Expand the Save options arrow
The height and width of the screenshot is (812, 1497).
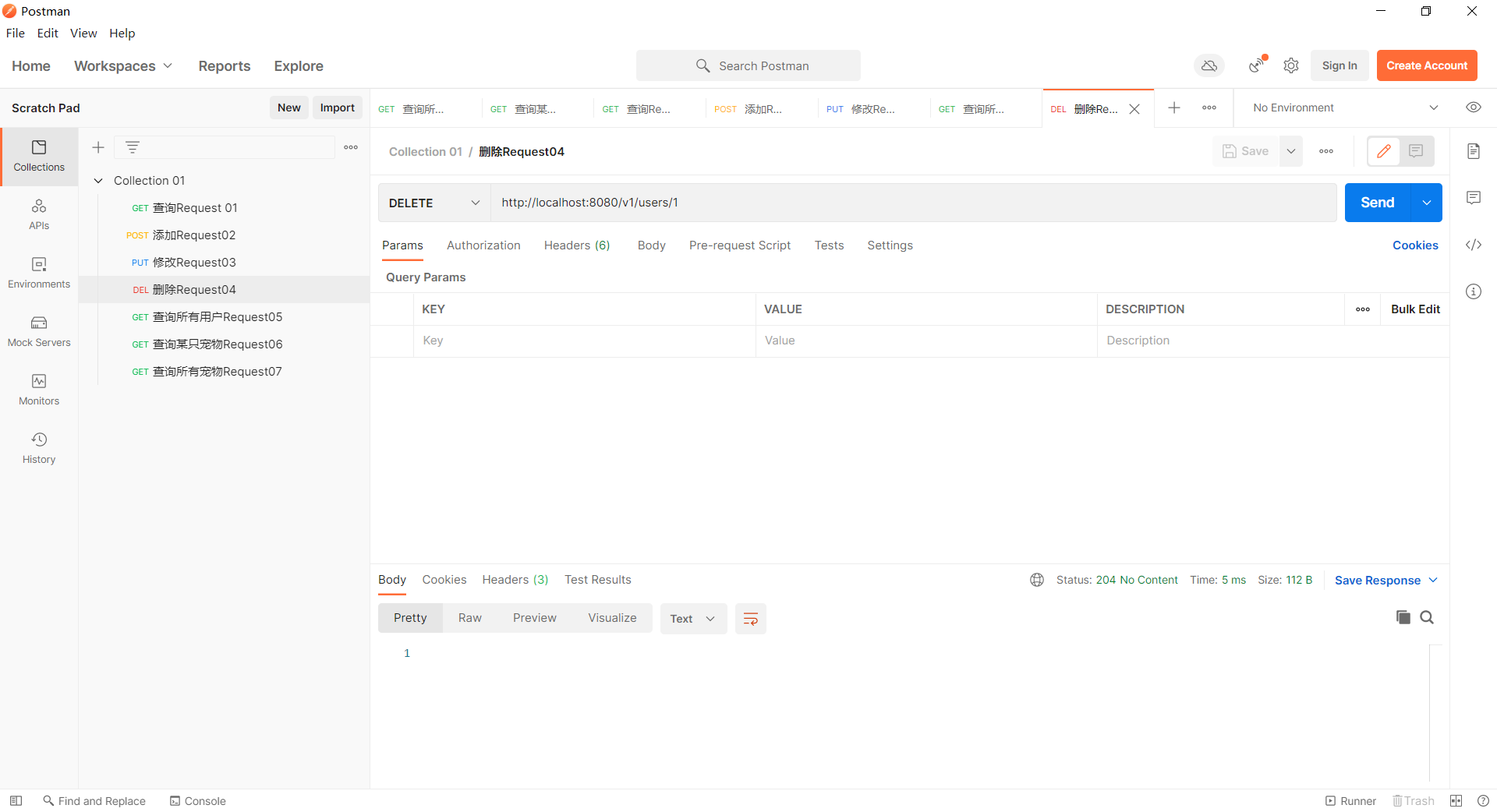(x=1291, y=151)
